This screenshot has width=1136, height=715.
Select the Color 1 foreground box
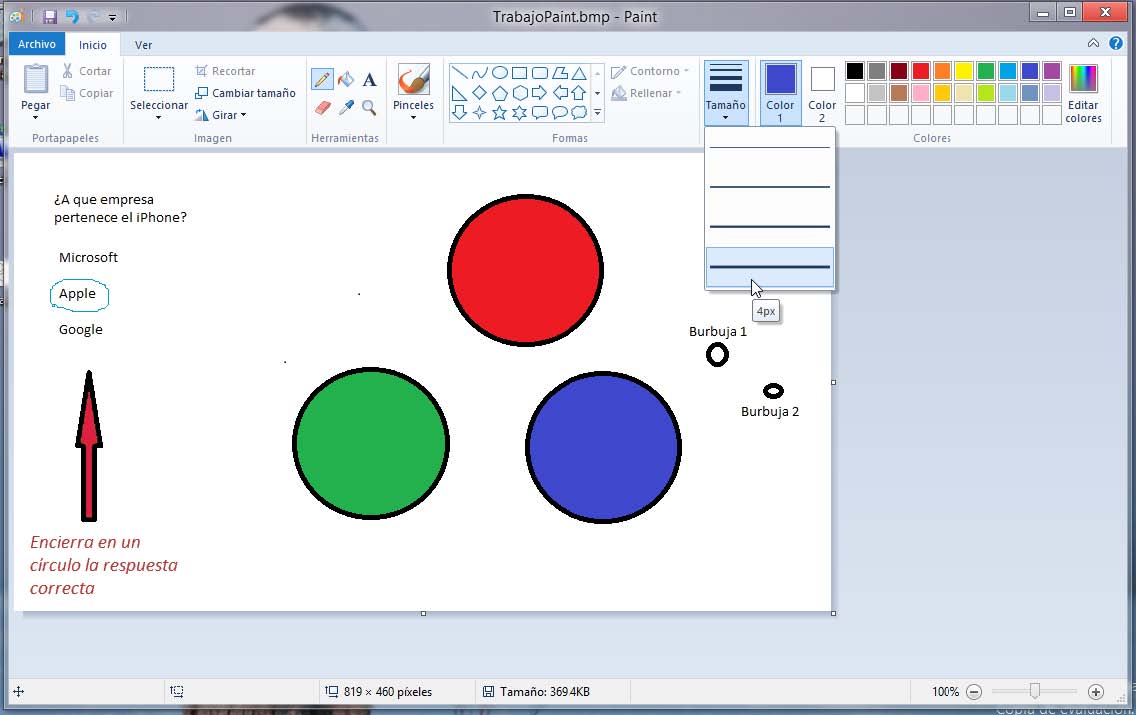780,91
